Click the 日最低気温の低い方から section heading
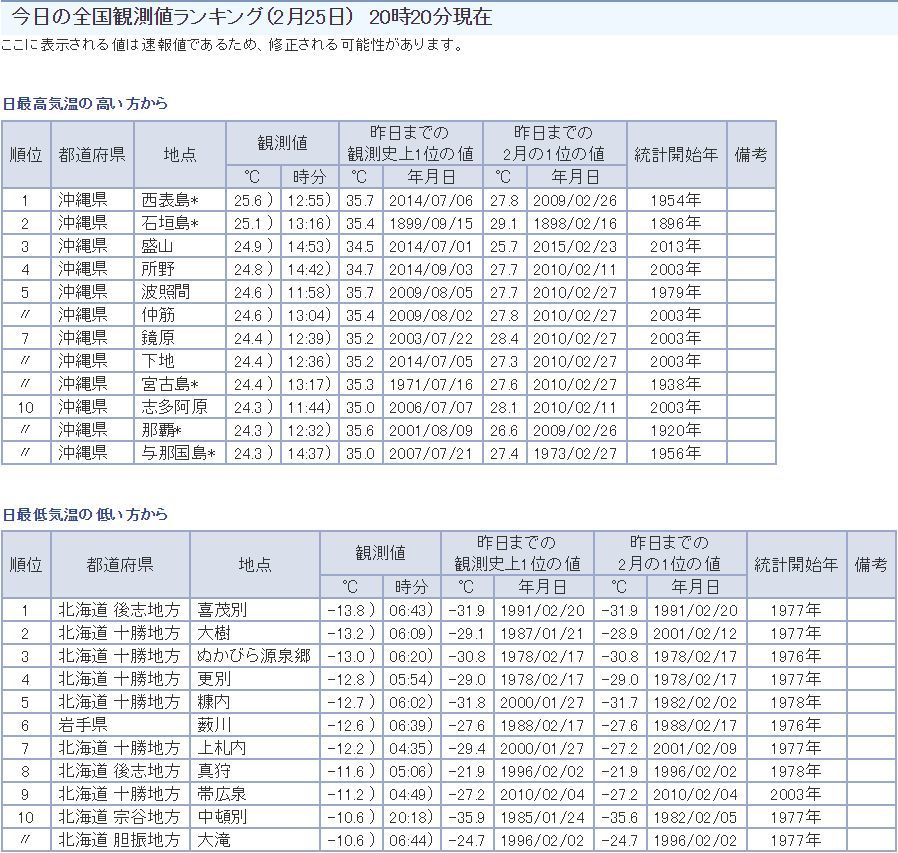Screen dimensions: 898x853 click(x=85, y=515)
